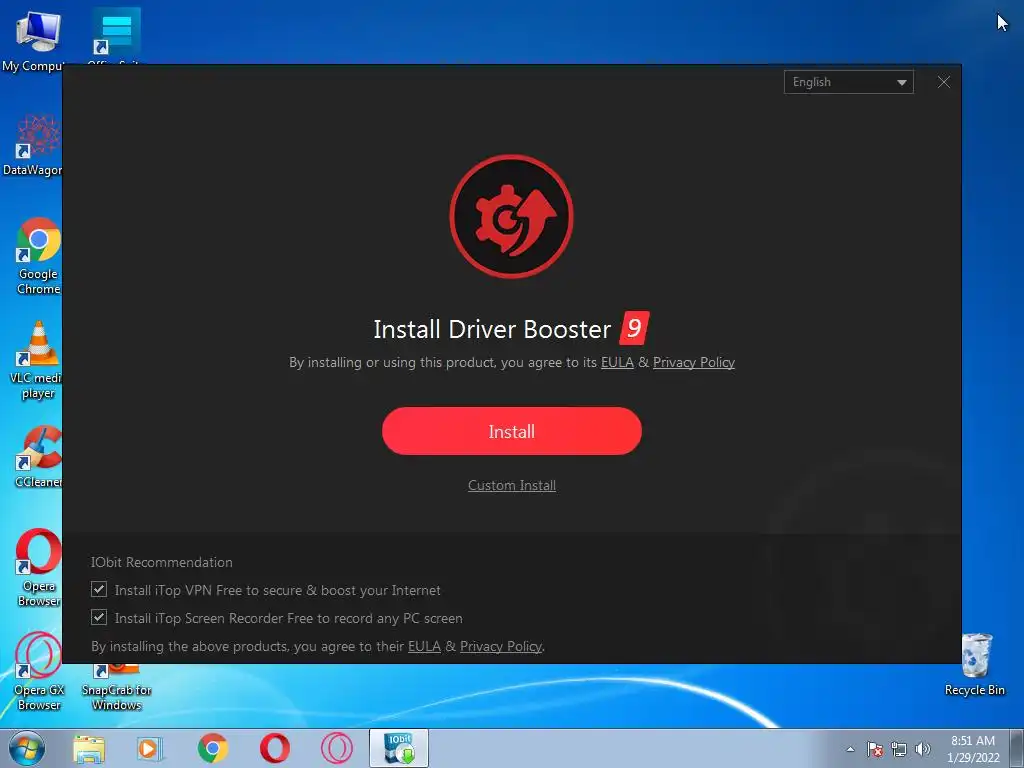Select the VLC media player desktop shortcut
This screenshot has width=1024, height=768.
pyautogui.click(x=37, y=360)
